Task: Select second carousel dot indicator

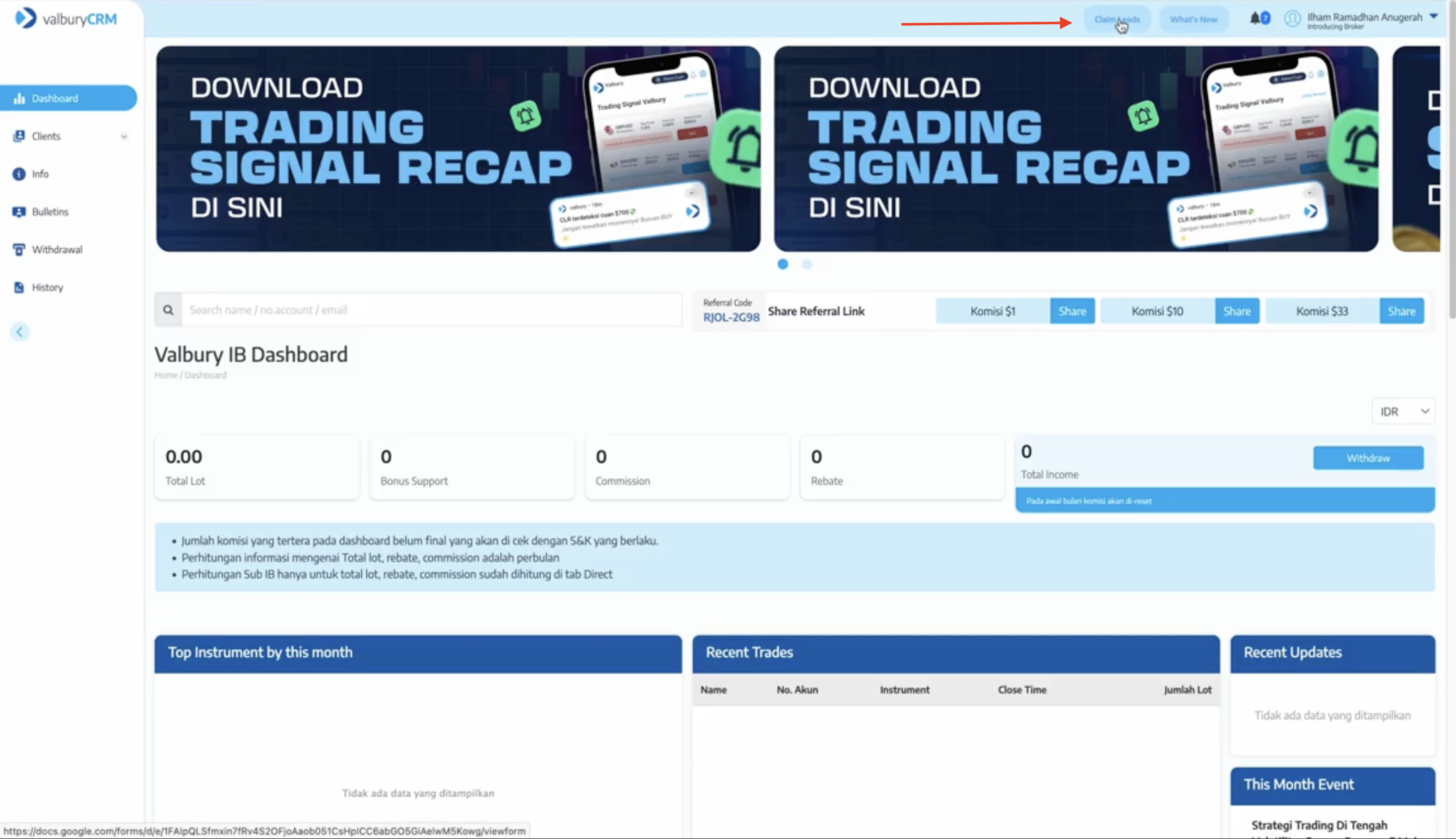Action: coord(807,265)
